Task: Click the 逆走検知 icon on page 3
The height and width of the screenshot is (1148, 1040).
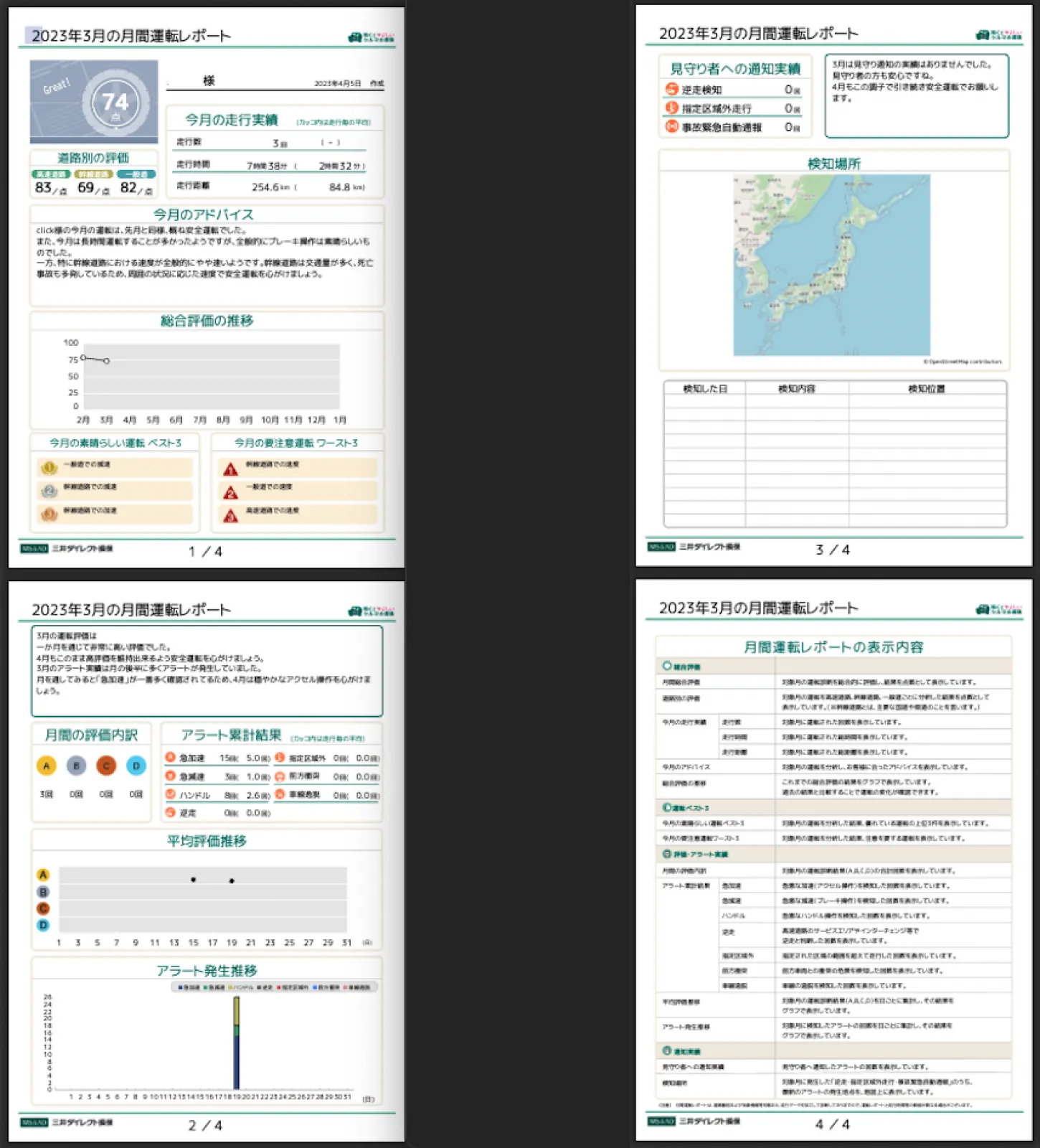Action: 672,89
